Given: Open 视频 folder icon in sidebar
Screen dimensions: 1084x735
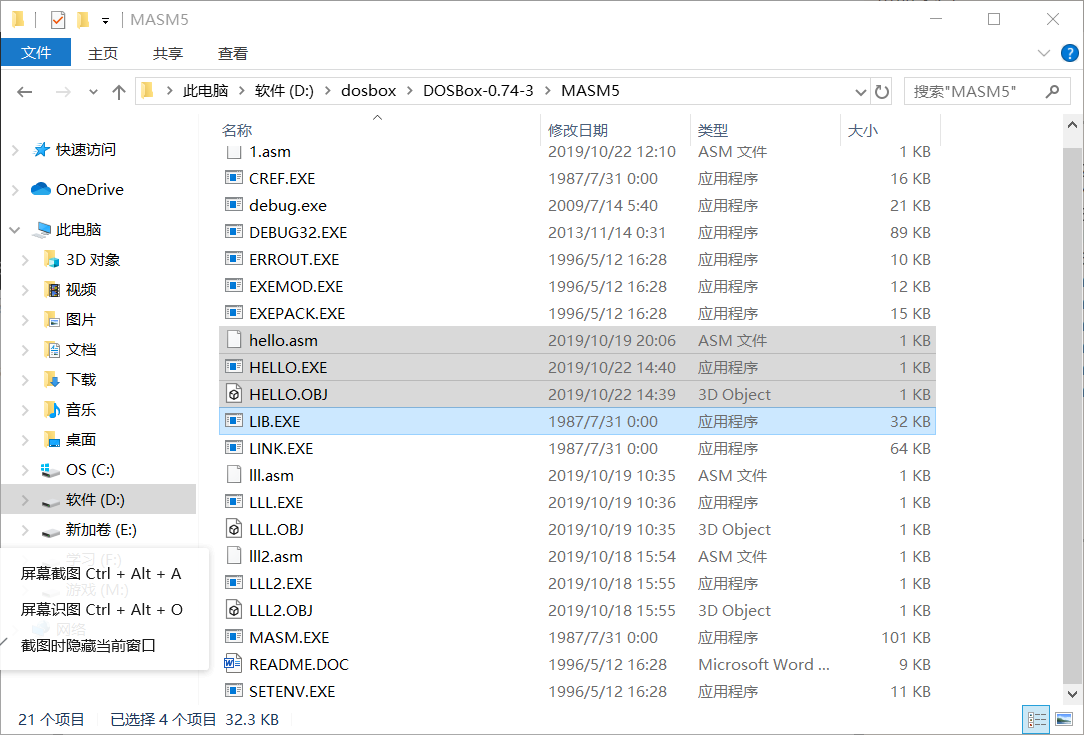Looking at the screenshot, I should pyautogui.click(x=51, y=290).
